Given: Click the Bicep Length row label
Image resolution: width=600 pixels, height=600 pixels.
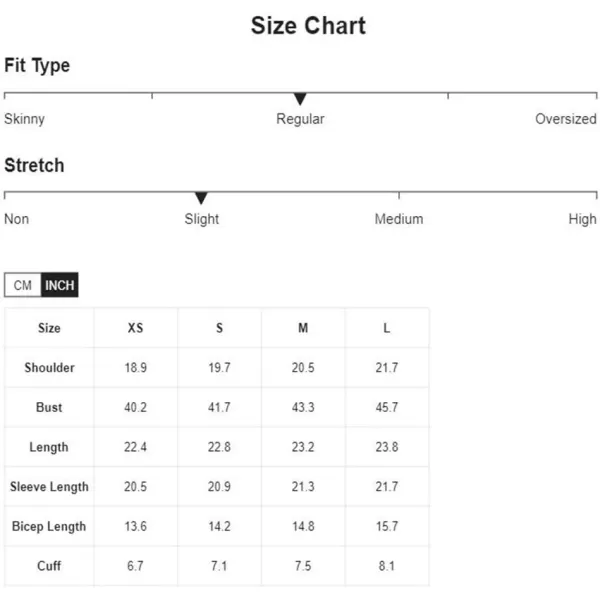Looking at the screenshot, I should tap(49, 527).
